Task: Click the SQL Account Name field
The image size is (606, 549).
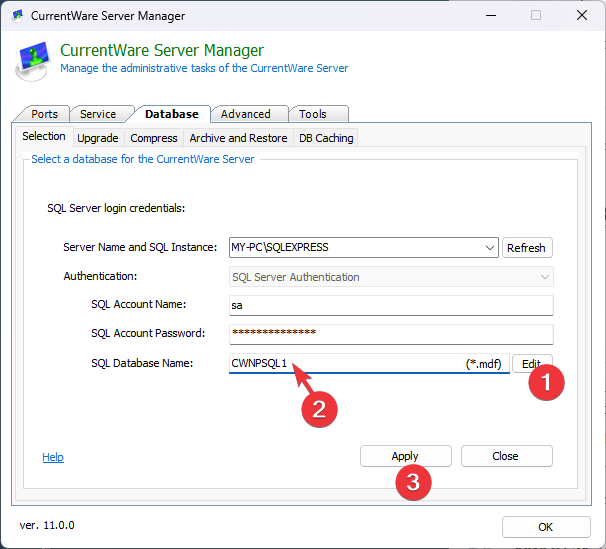Action: [391, 305]
